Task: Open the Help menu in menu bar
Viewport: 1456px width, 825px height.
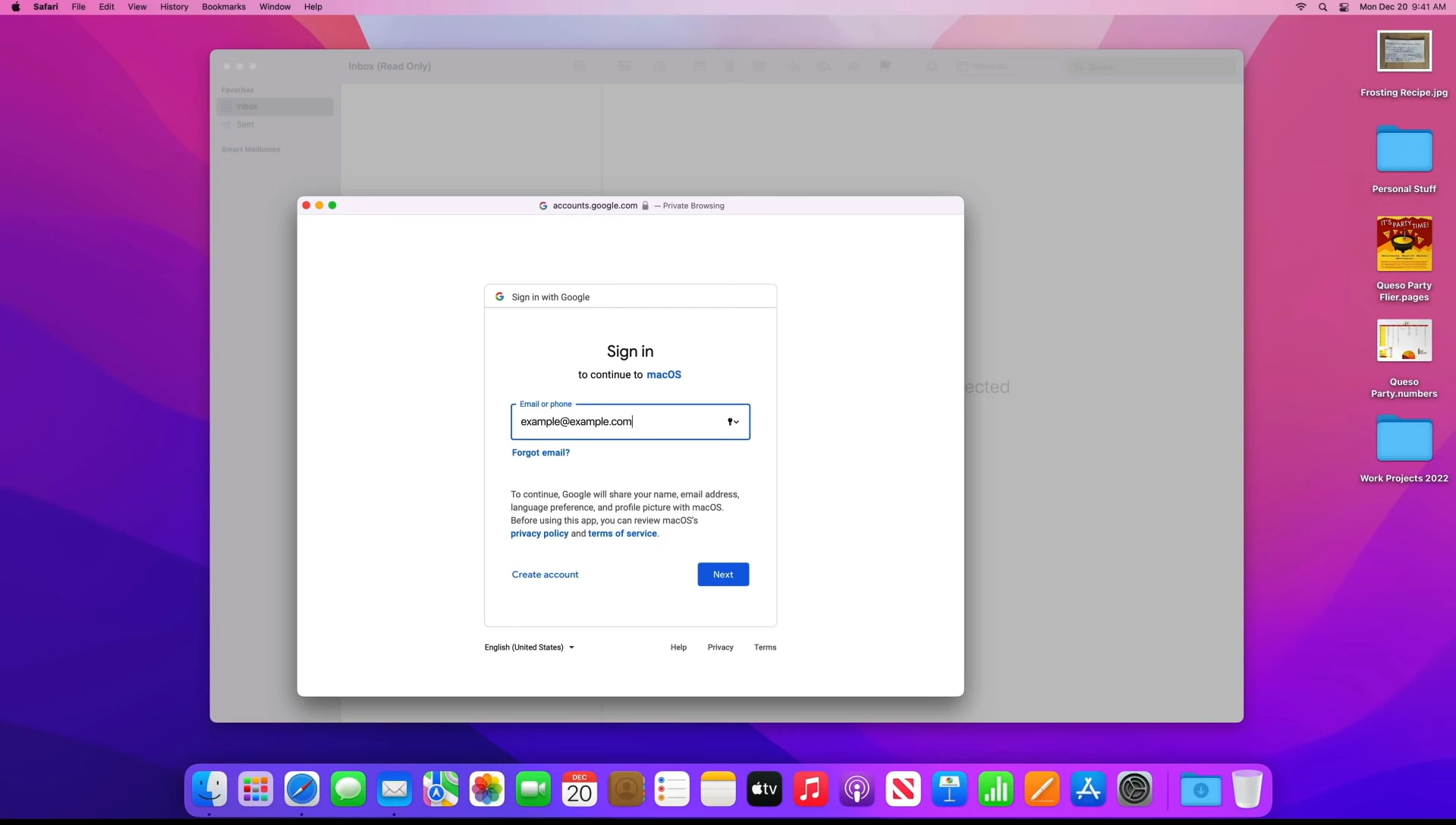Action: click(313, 7)
